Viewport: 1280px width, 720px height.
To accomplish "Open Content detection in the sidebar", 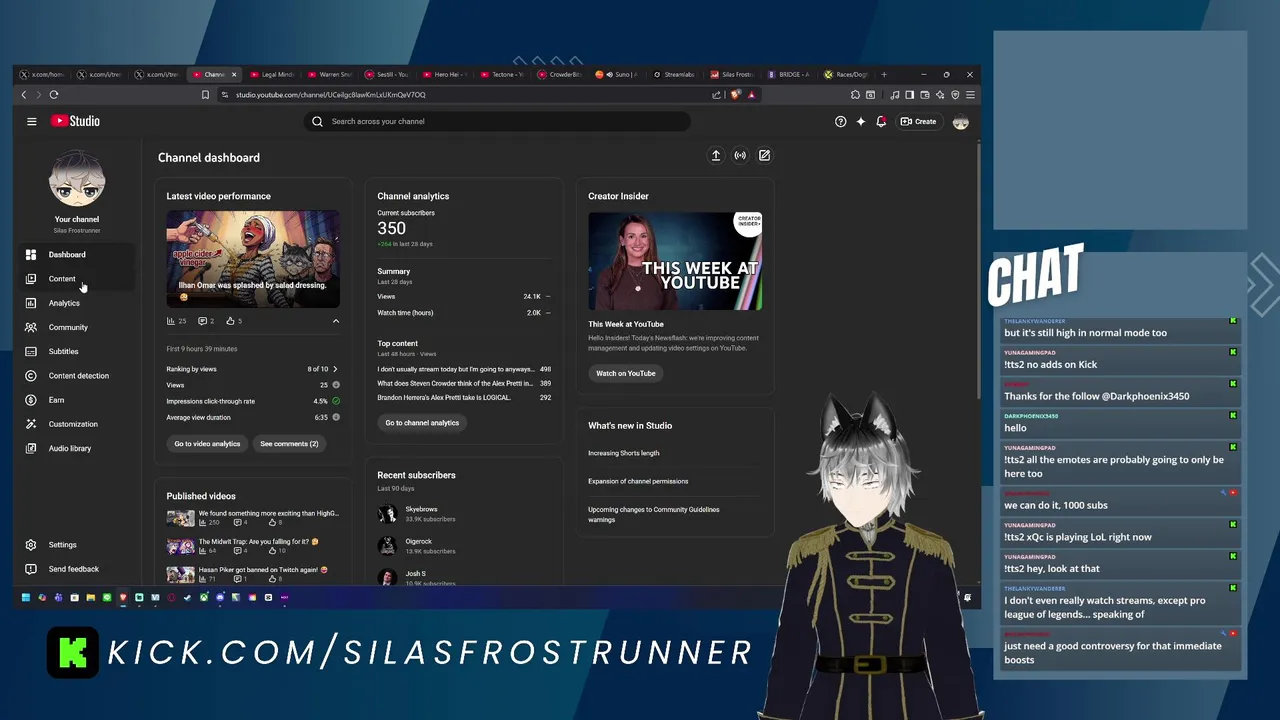I will [x=76, y=375].
